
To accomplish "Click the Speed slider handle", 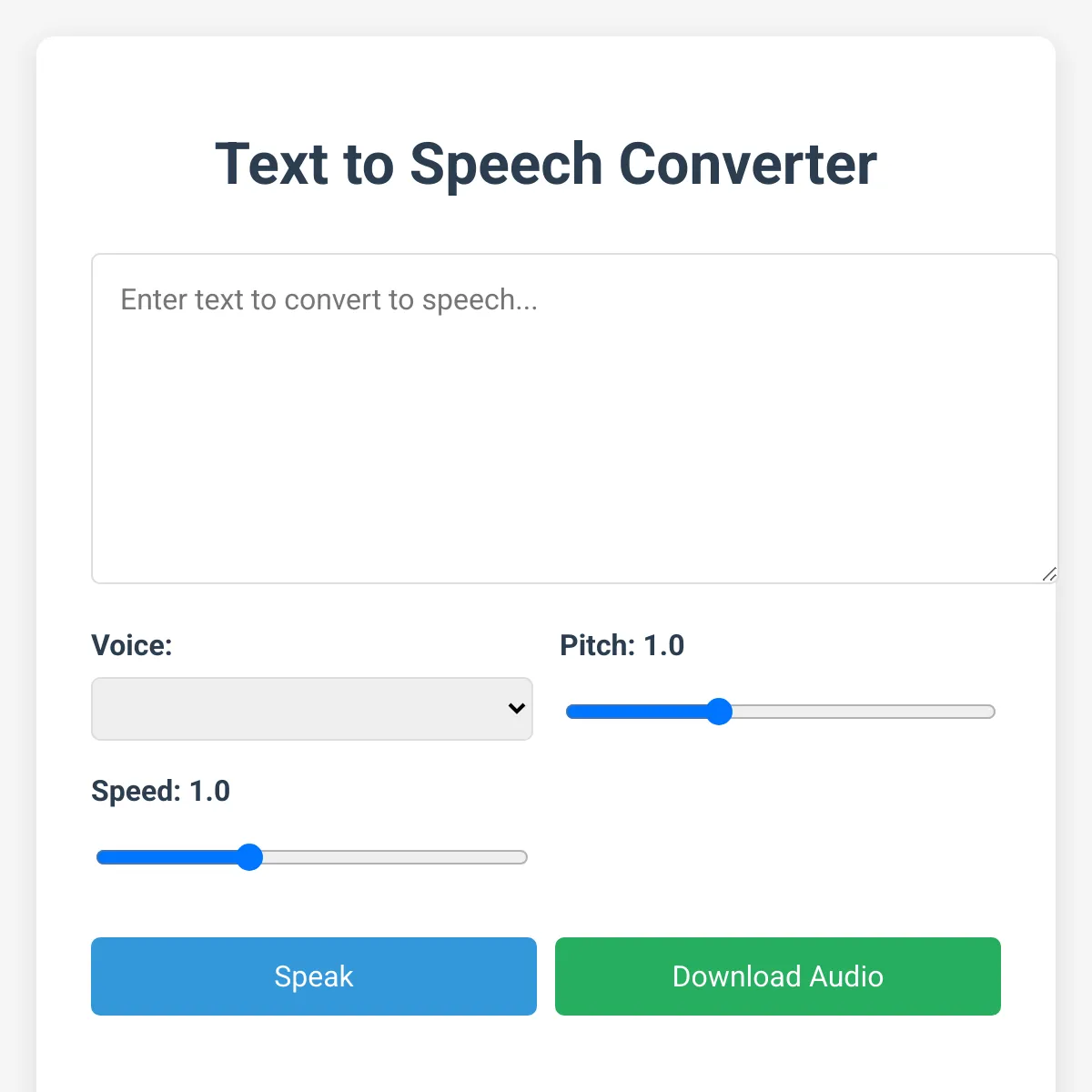I will 249,857.
